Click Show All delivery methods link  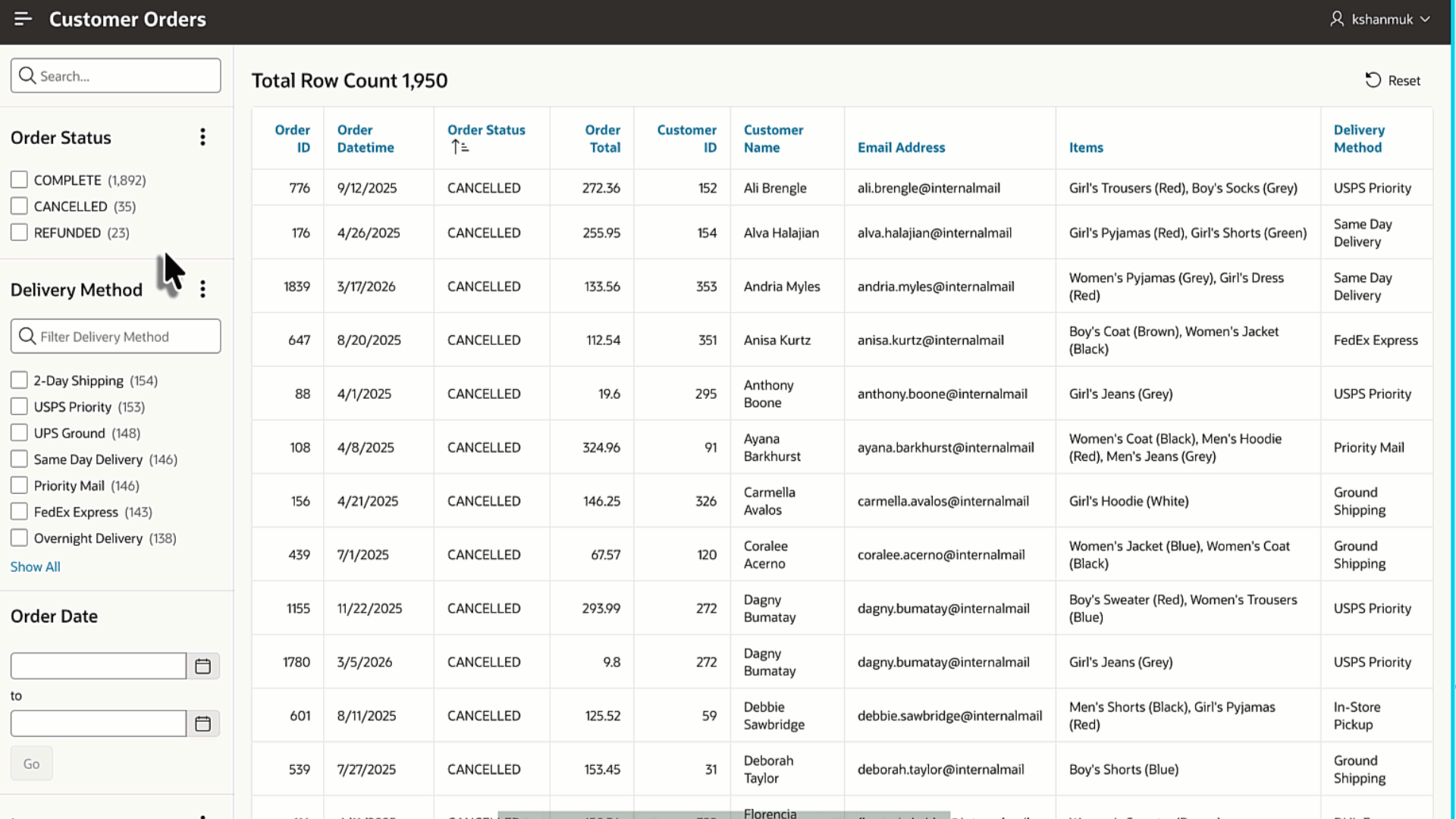[x=35, y=567]
